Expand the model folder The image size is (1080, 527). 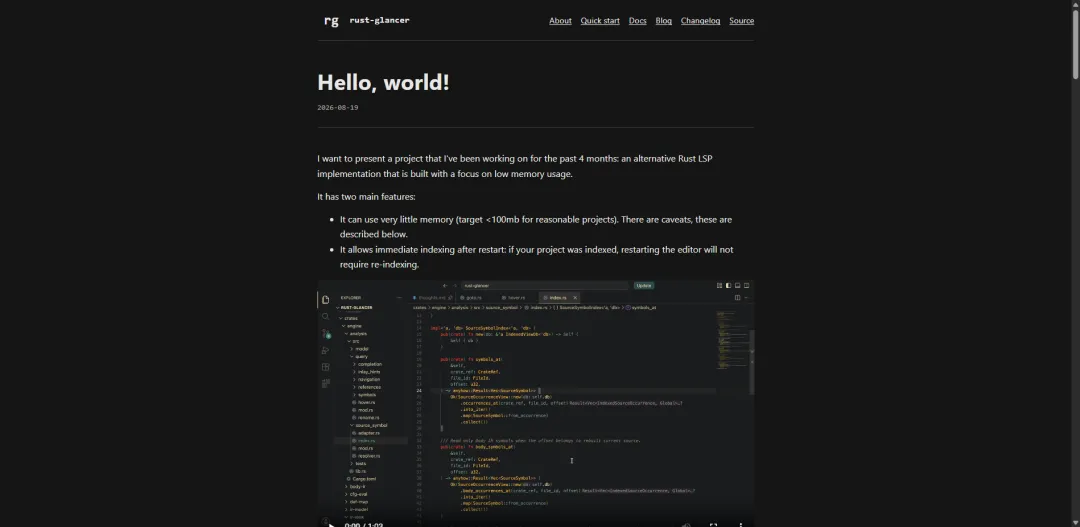(x=362, y=349)
